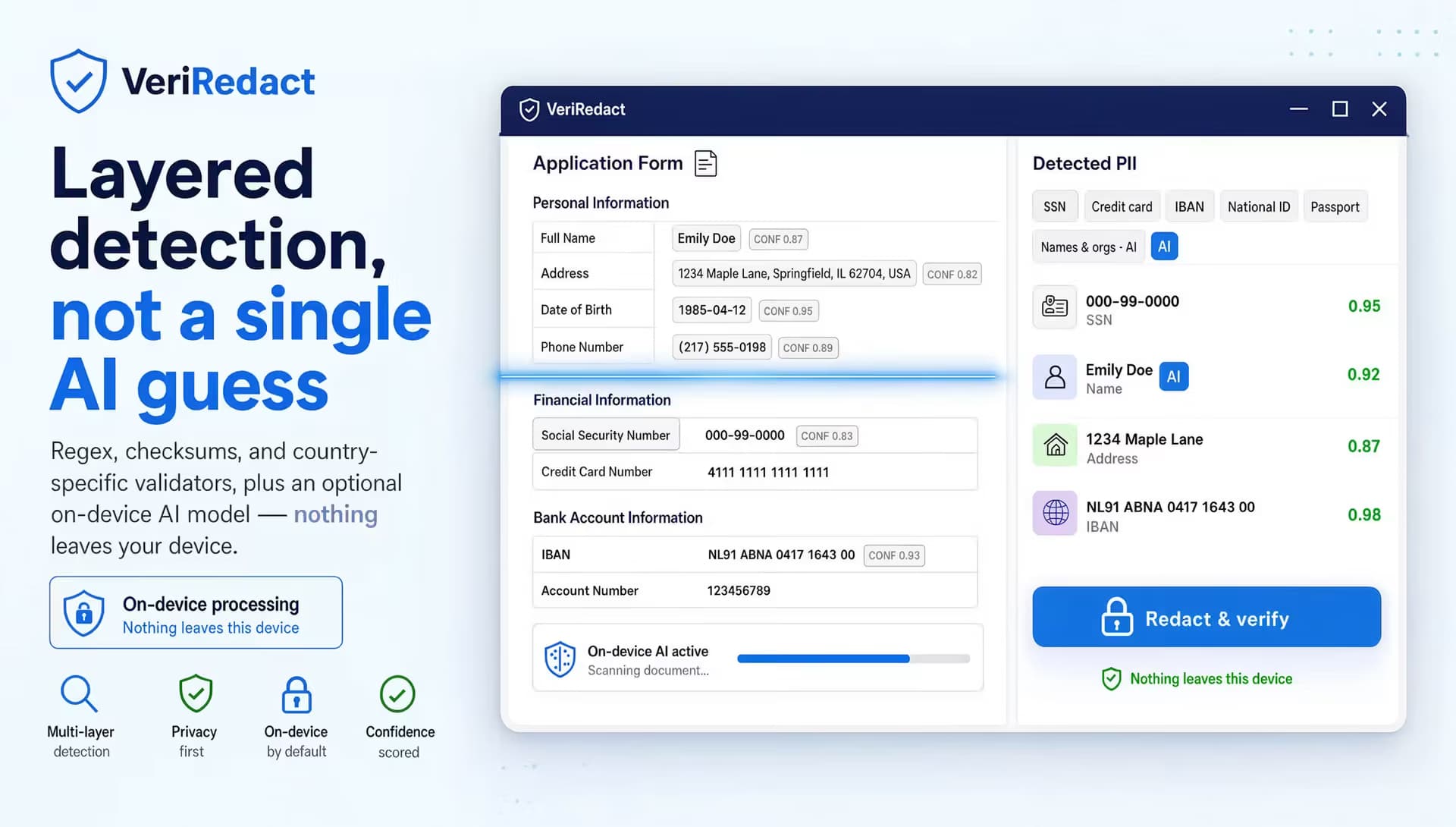This screenshot has width=1456, height=827.
Task: Click the green shield beside Nothing leaves this device
Action: [1111, 679]
